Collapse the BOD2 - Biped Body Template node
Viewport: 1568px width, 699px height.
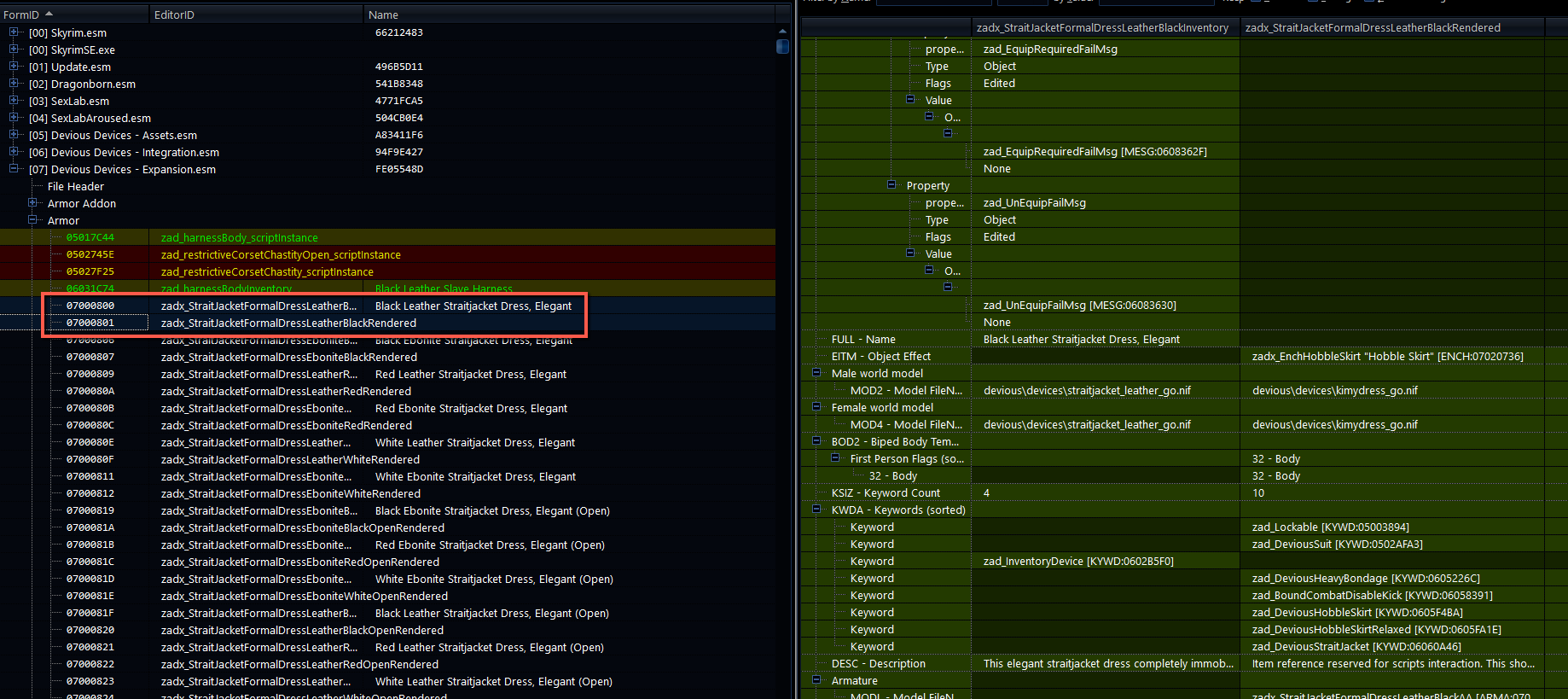pyautogui.click(x=816, y=441)
